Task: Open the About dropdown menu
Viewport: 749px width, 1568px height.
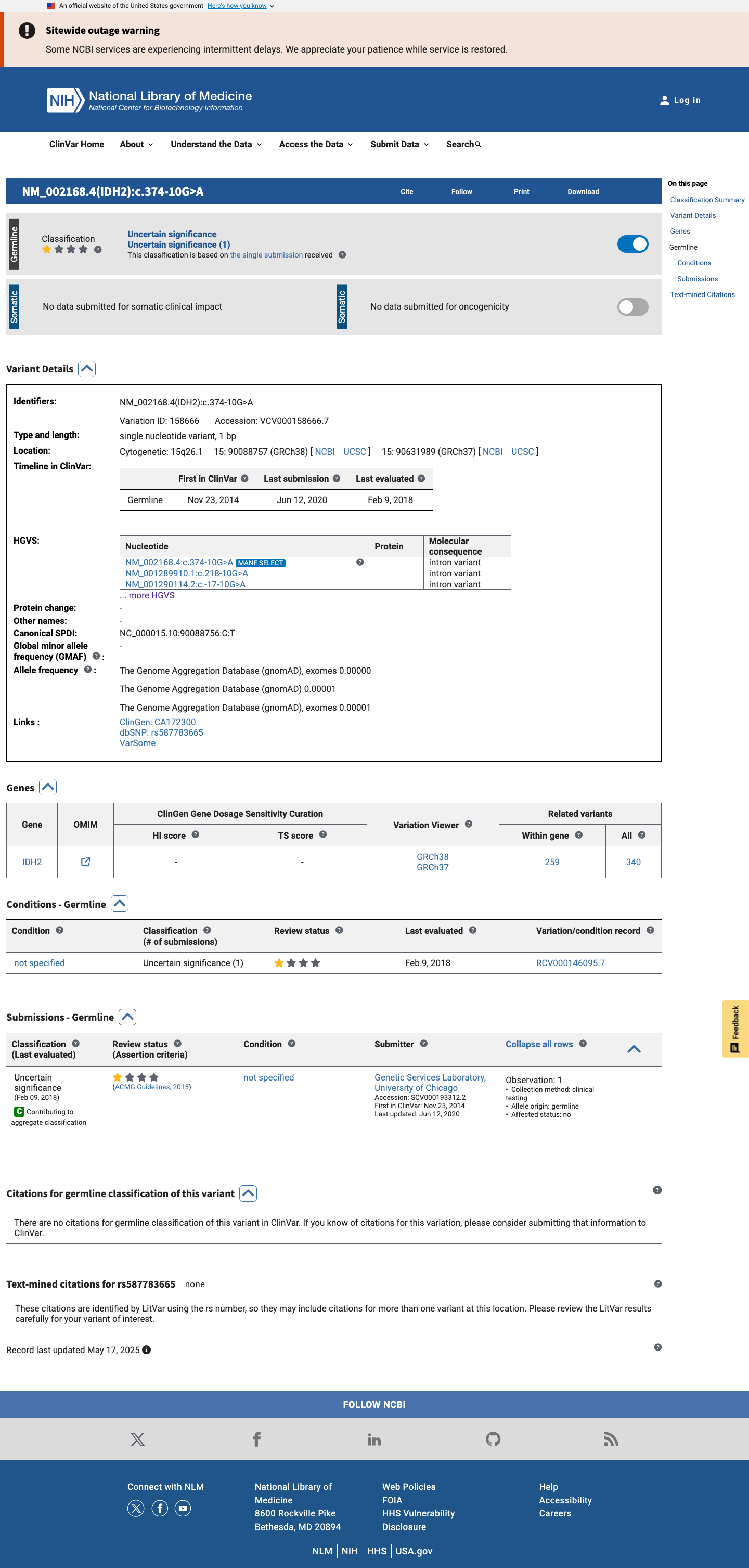Action: coord(136,144)
